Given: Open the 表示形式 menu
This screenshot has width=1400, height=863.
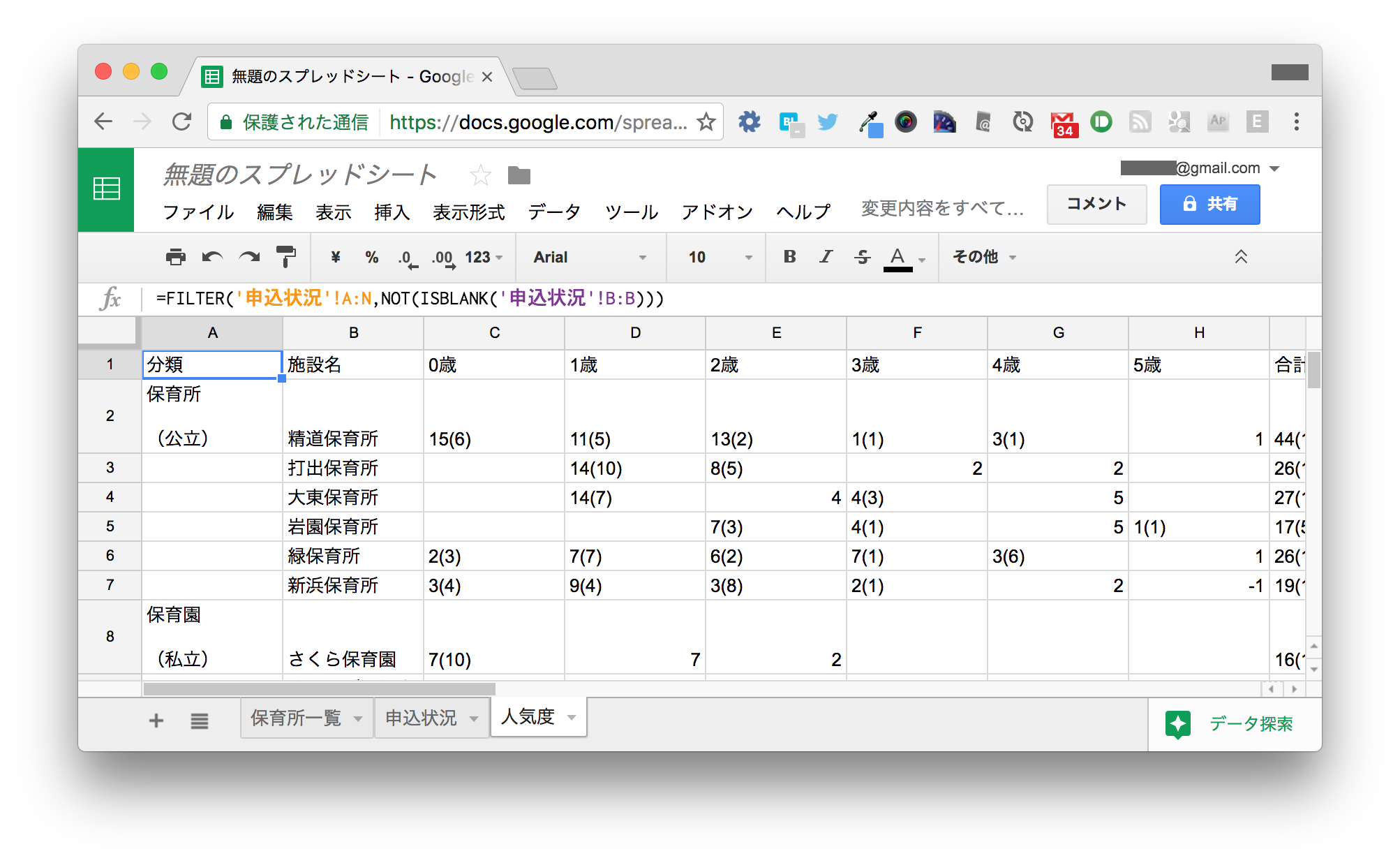Looking at the screenshot, I should tap(468, 212).
